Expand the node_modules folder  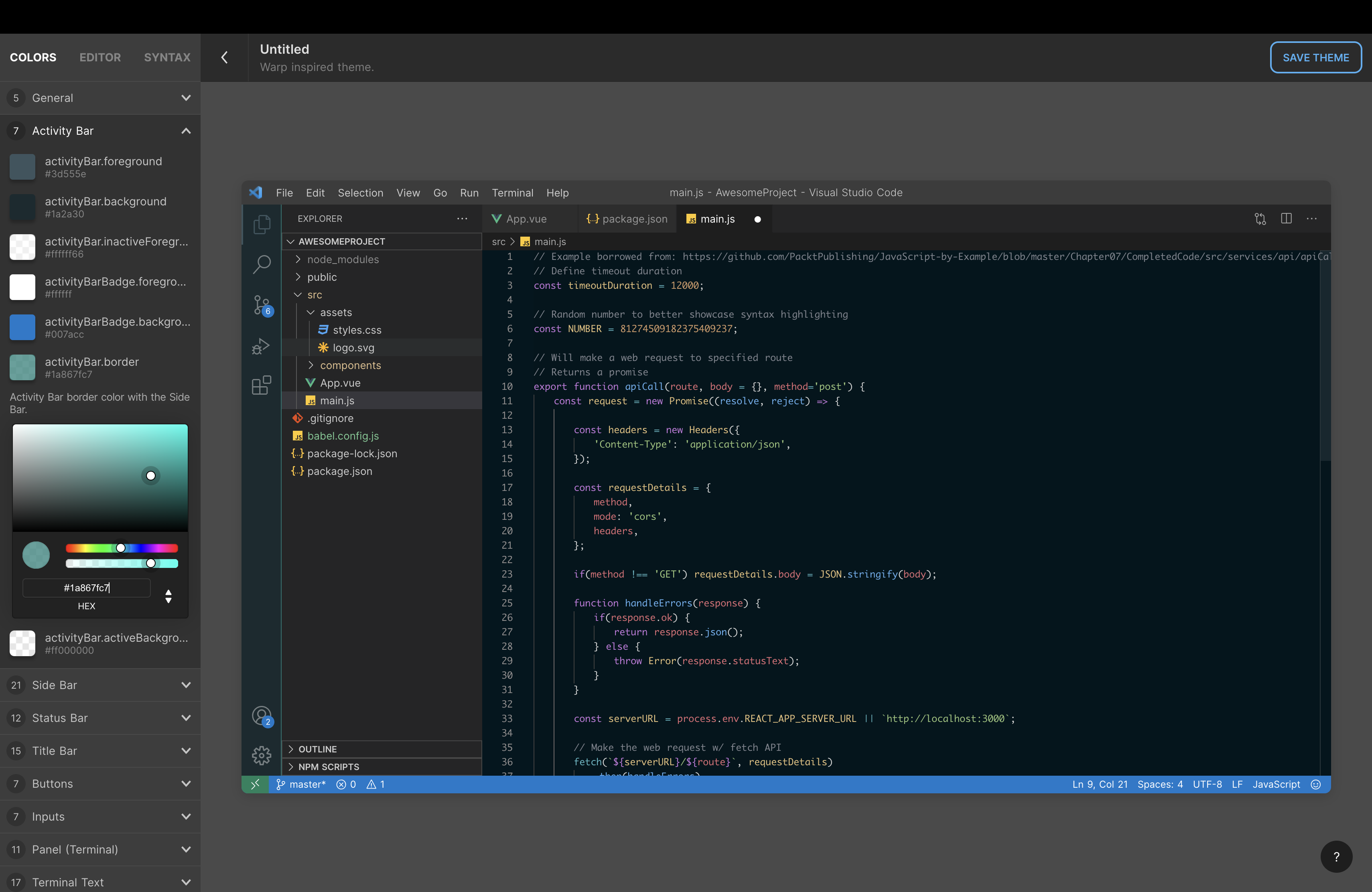343,259
